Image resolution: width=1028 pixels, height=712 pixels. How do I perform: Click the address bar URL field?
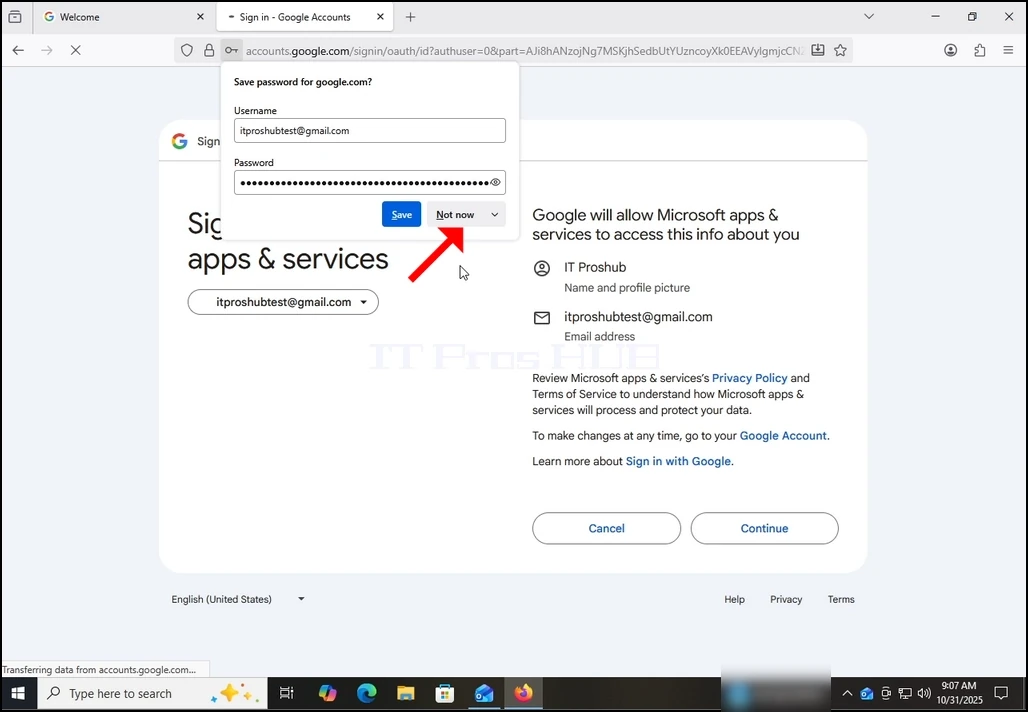pos(524,50)
